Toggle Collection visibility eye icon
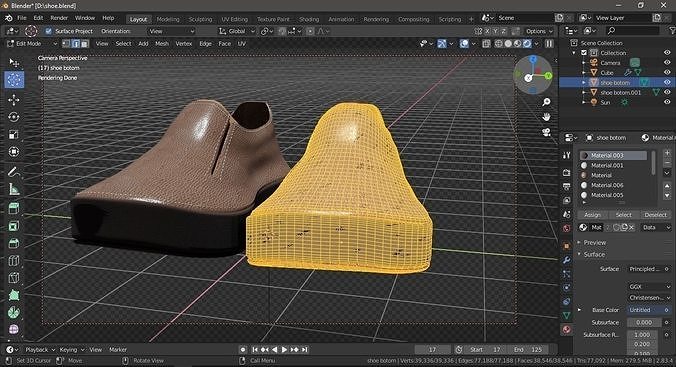This screenshot has height=367, width=676. [x=667, y=53]
